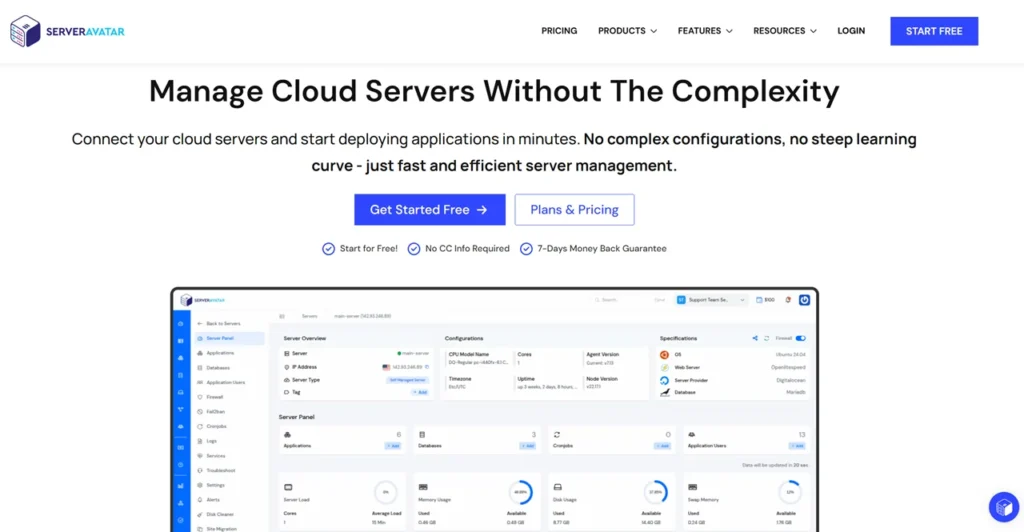Click the Get Started Free button
Image resolution: width=1024 pixels, height=532 pixels.
(x=430, y=210)
